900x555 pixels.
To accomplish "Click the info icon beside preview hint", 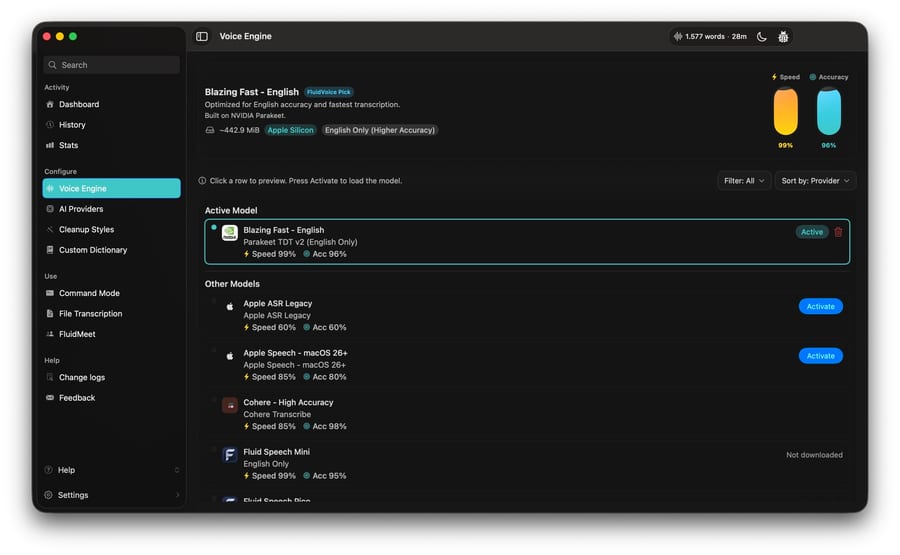I will pyautogui.click(x=202, y=181).
